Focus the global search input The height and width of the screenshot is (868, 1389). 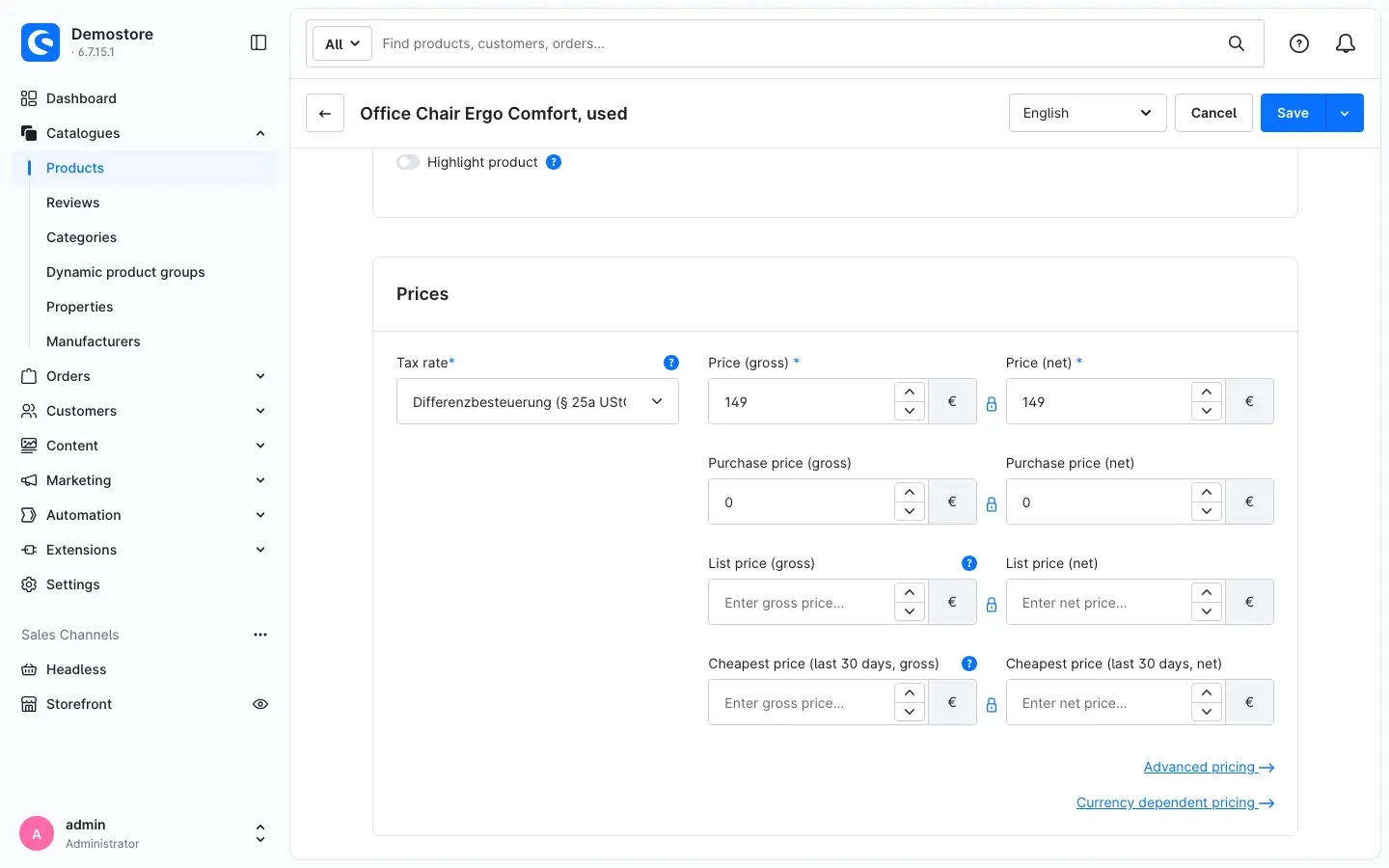[798, 43]
